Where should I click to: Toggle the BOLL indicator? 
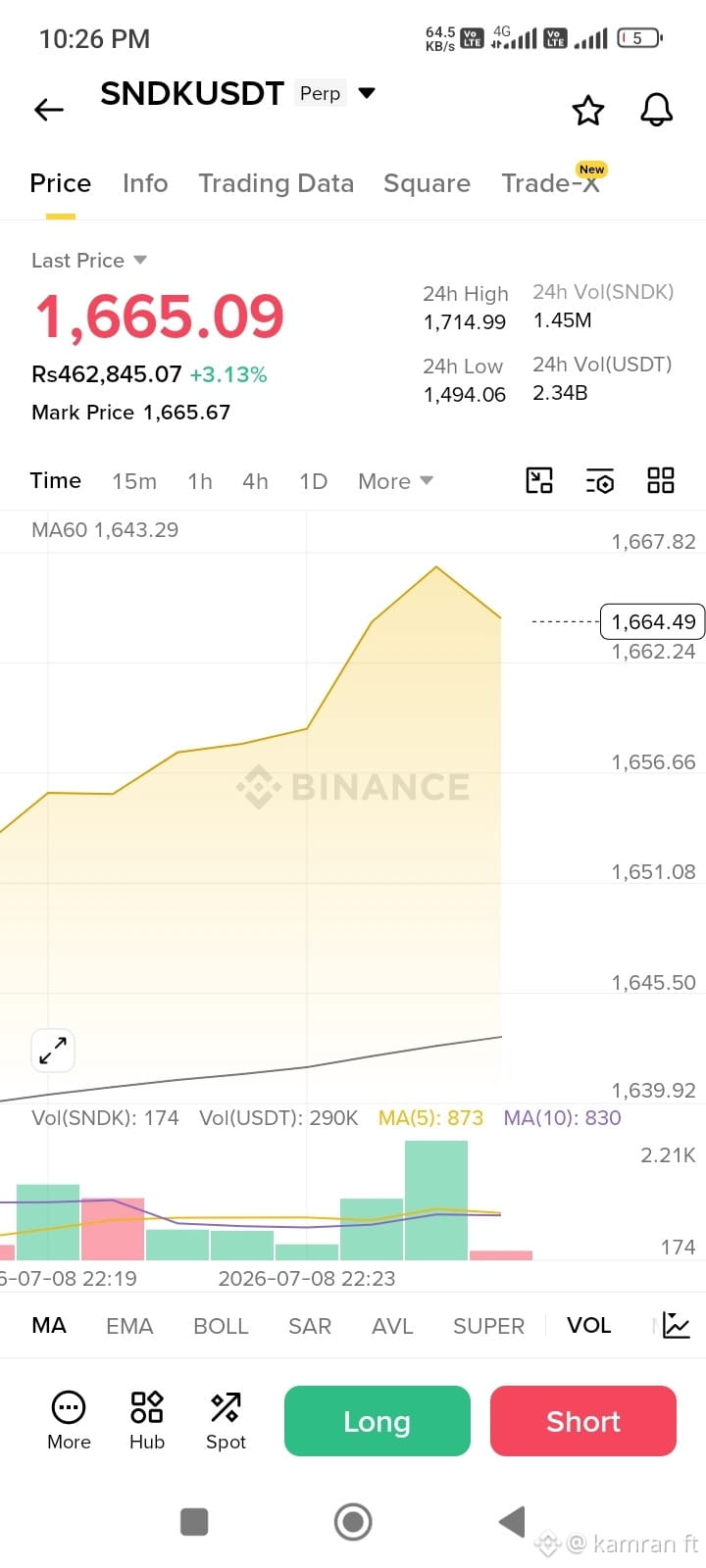pyautogui.click(x=221, y=1326)
